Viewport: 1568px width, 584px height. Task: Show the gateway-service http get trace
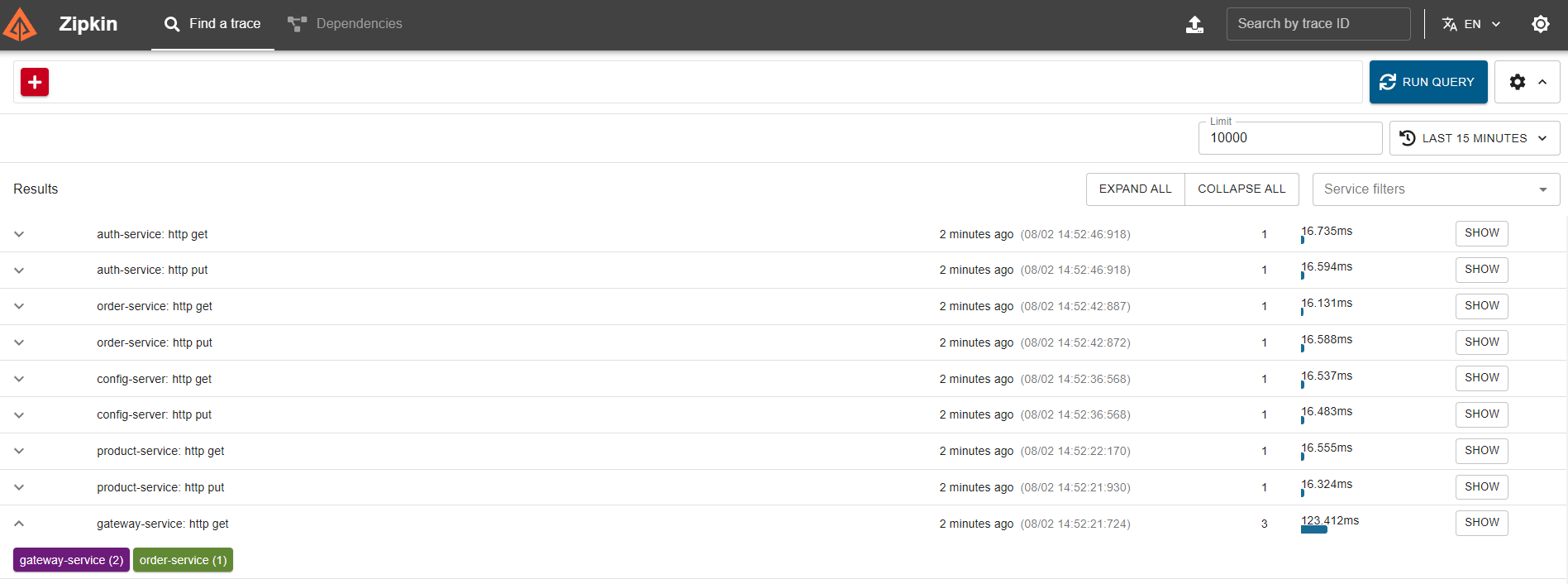click(1482, 523)
